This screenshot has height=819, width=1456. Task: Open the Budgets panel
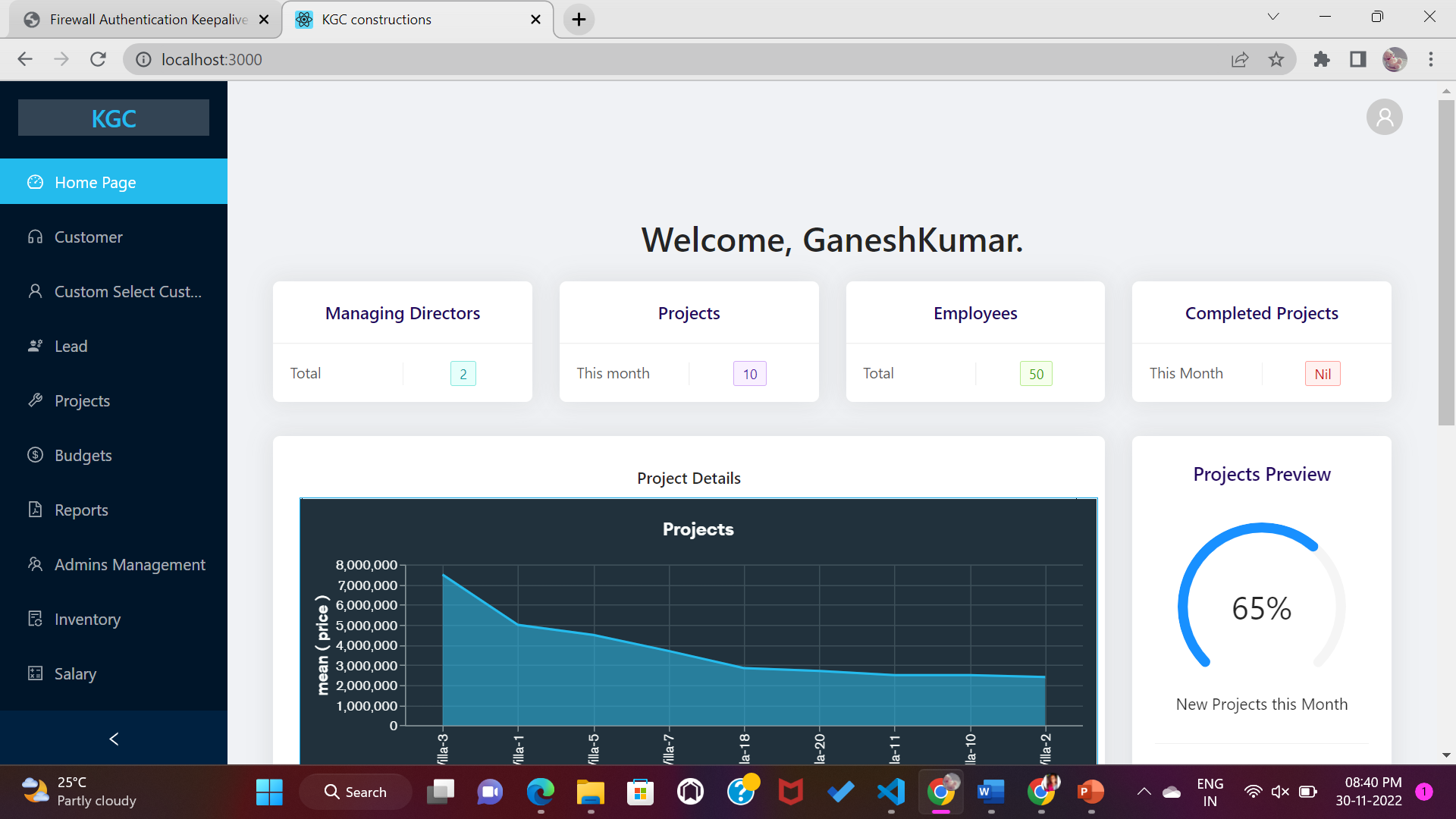coord(83,455)
